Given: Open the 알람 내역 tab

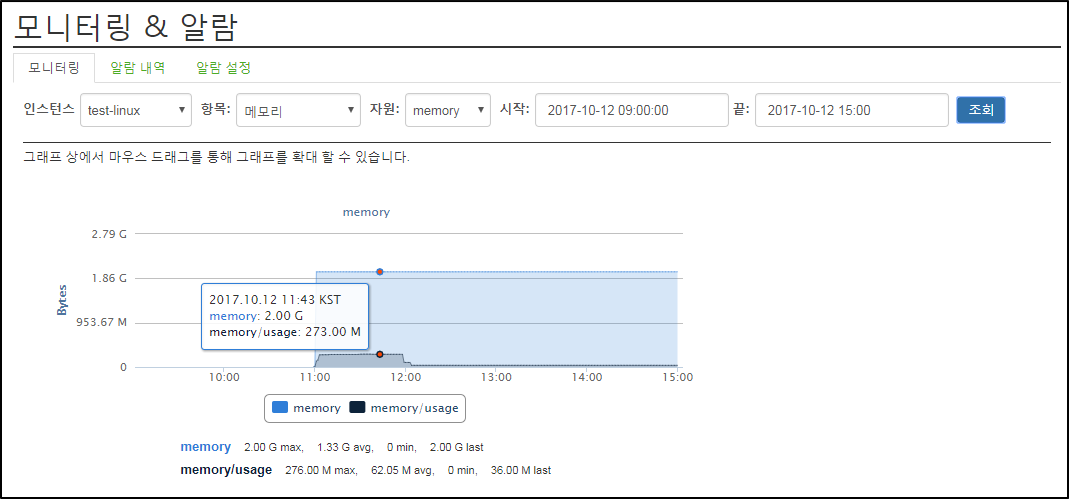Looking at the screenshot, I should tap(137, 68).
